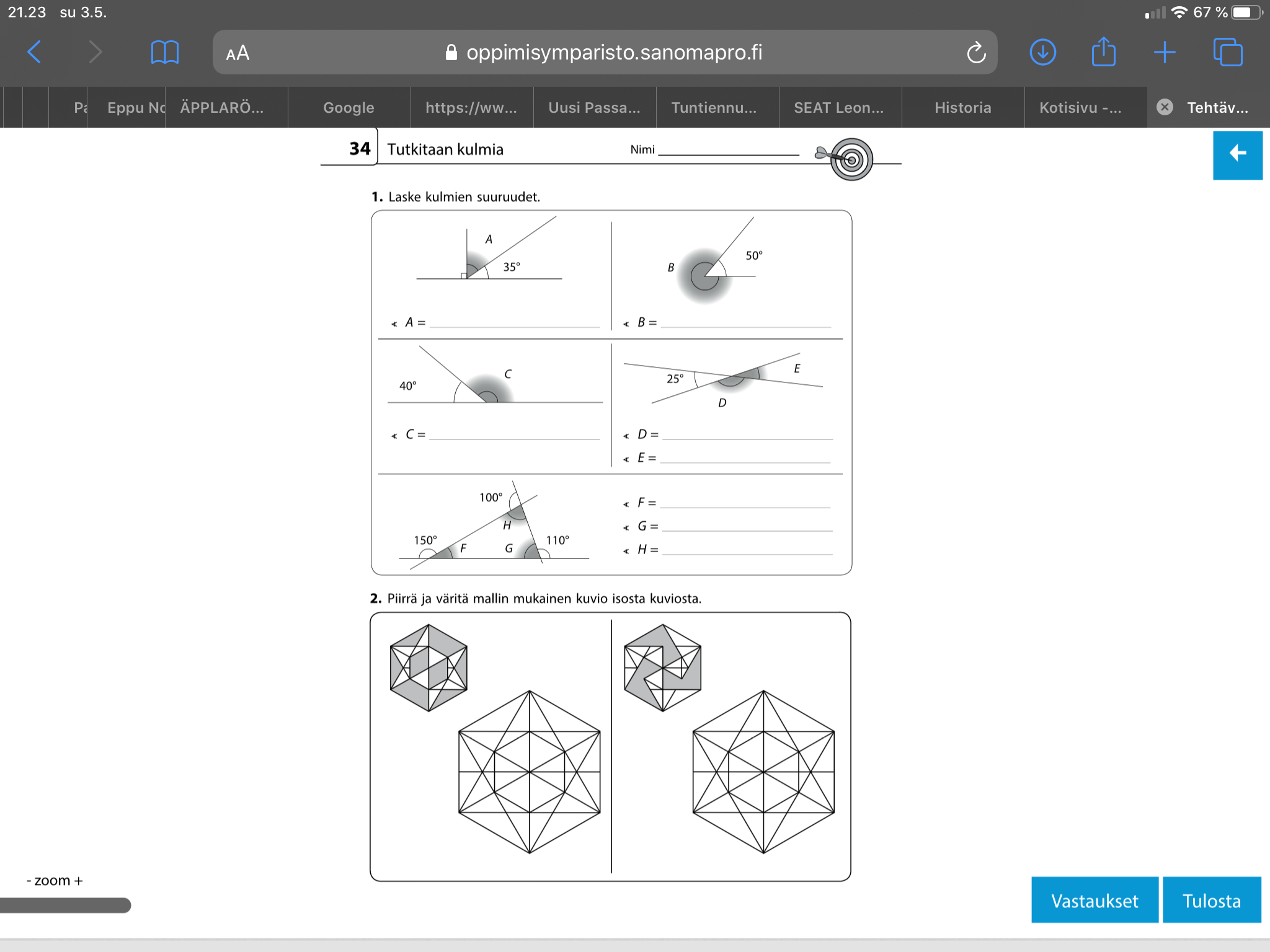Open the downloads arrow icon
This screenshot has width=1270, height=952.
pyautogui.click(x=1042, y=52)
